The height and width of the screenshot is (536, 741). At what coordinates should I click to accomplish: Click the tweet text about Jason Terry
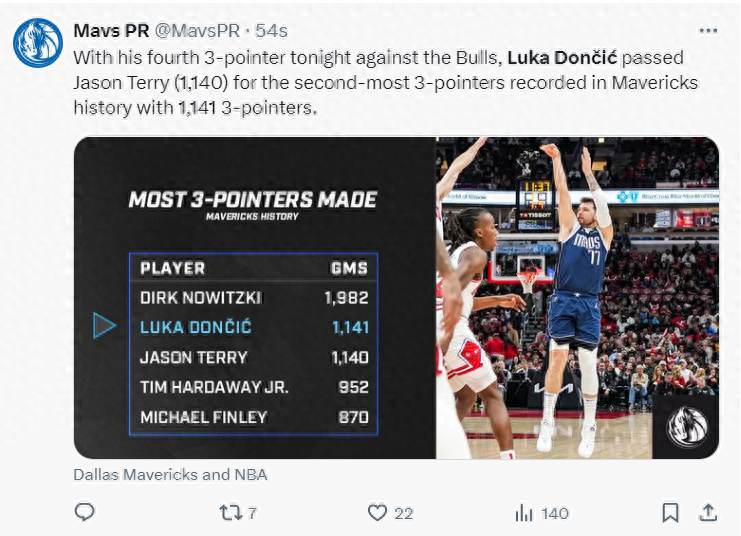tap(386, 83)
